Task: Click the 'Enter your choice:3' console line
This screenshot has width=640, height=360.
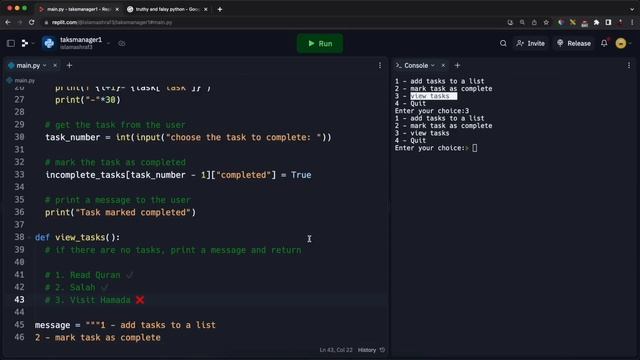Action: click(x=432, y=111)
